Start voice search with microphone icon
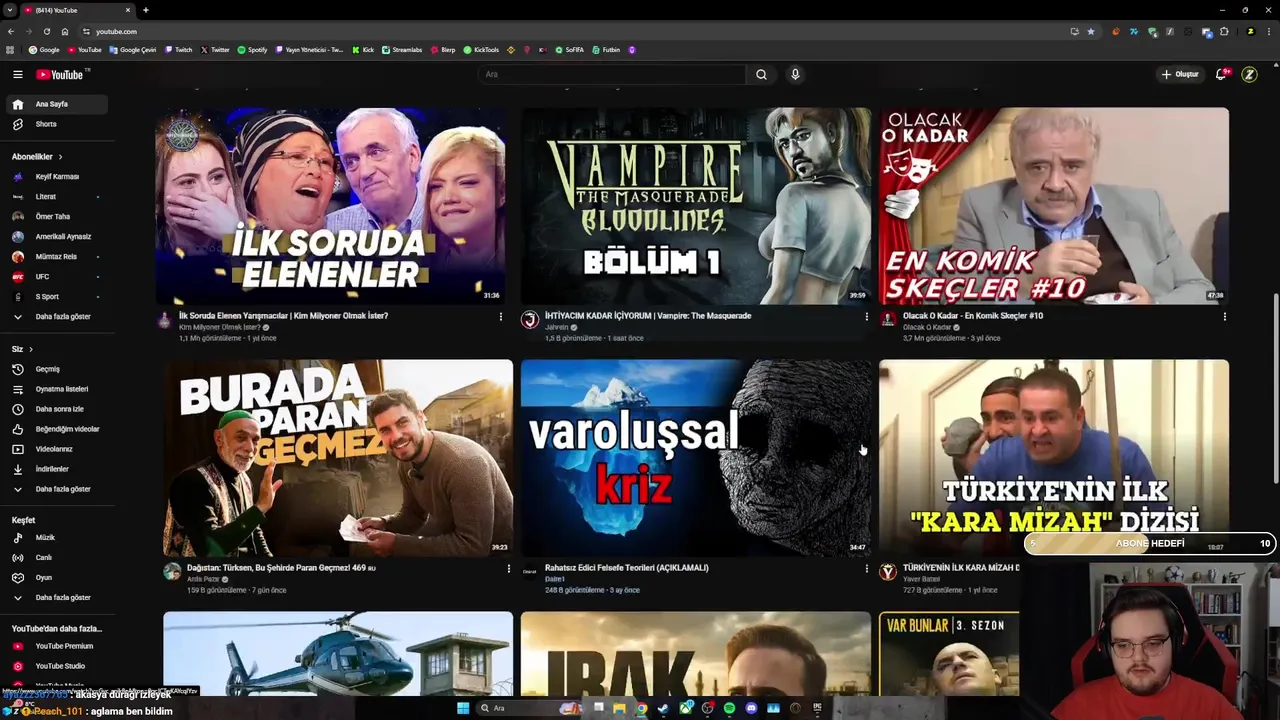1280x720 pixels. [795, 74]
